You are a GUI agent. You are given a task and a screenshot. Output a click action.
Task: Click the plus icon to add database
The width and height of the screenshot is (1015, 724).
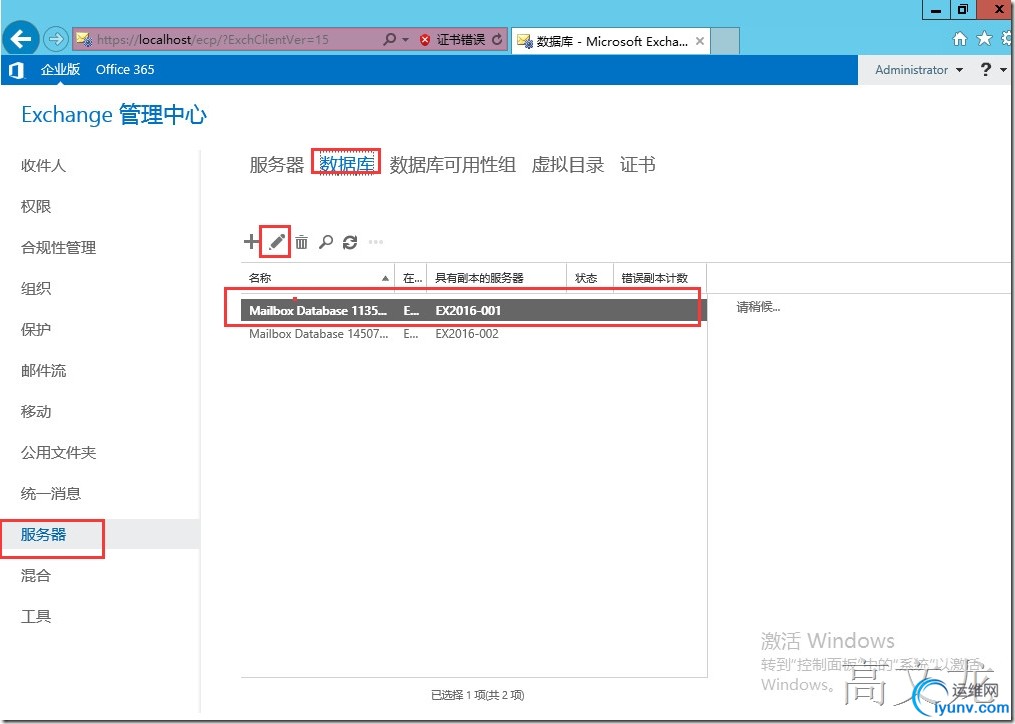pyautogui.click(x=251, y=242)
